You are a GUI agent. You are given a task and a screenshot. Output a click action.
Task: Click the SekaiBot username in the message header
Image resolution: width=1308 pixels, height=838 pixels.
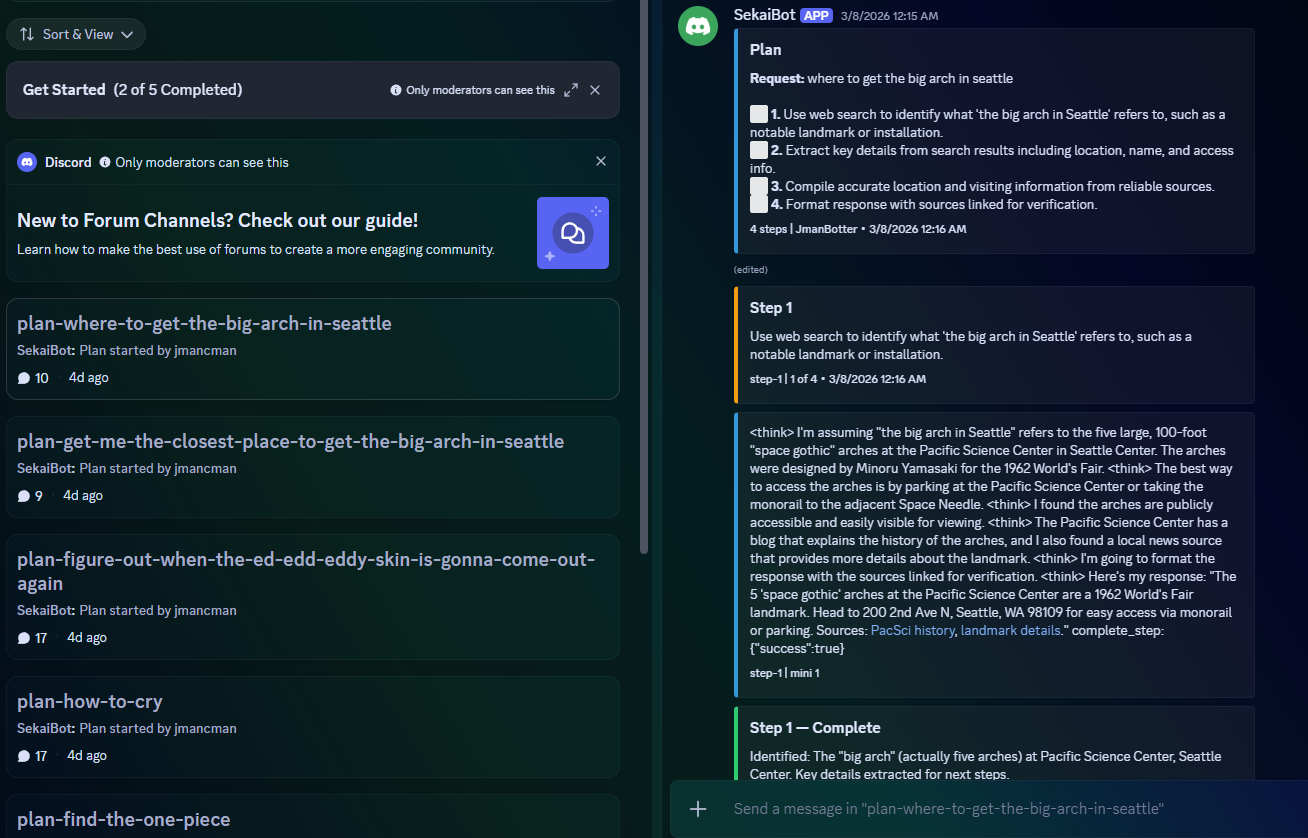(764, 15)
